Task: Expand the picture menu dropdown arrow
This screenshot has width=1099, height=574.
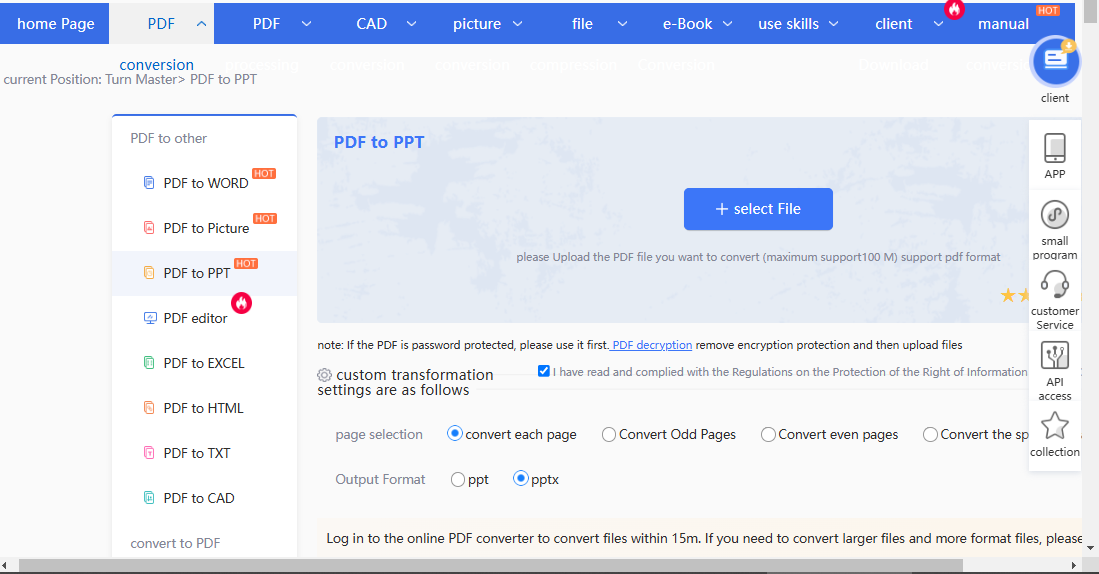Action: coord(517,24)
